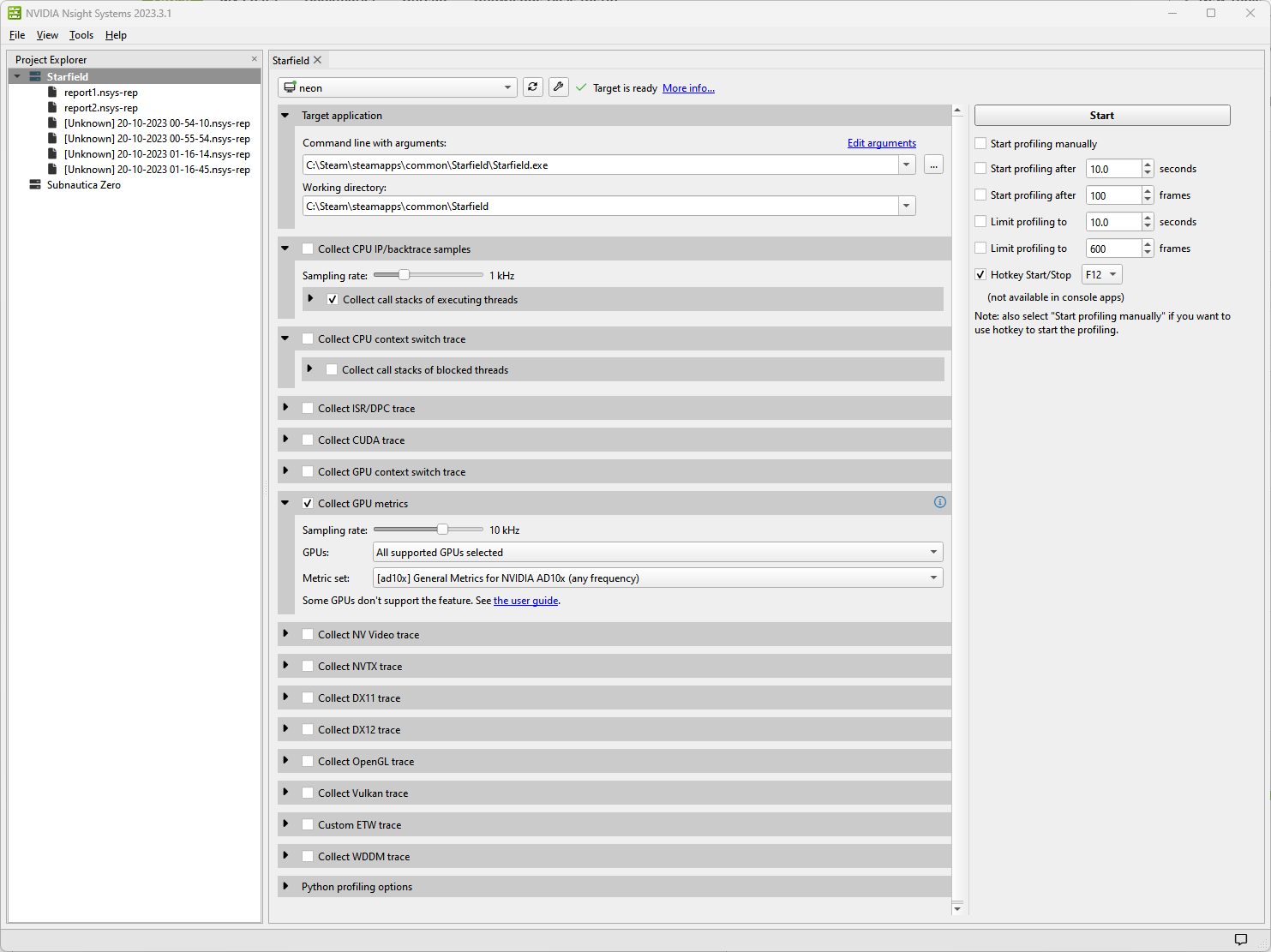The height and width of the screenshot is (952, 1271).
Task: Refresh the target connection status
Action: (532, 87)
